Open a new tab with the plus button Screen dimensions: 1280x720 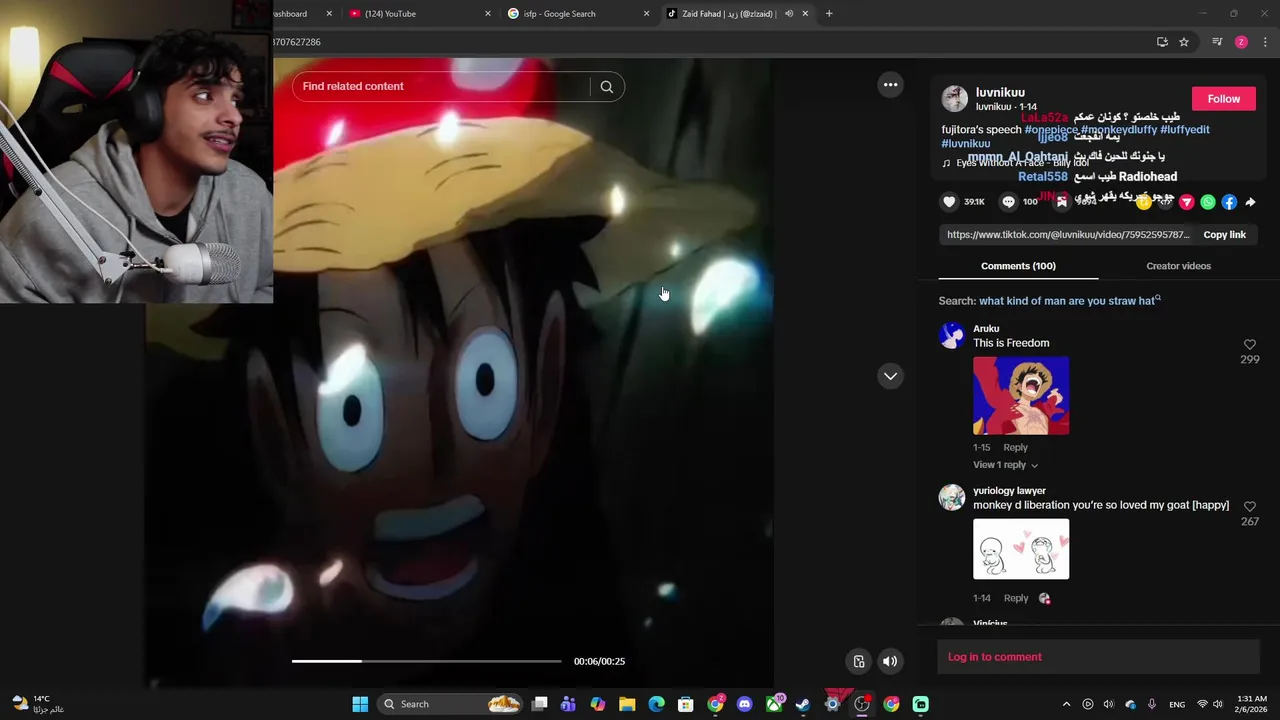(829, 14)
